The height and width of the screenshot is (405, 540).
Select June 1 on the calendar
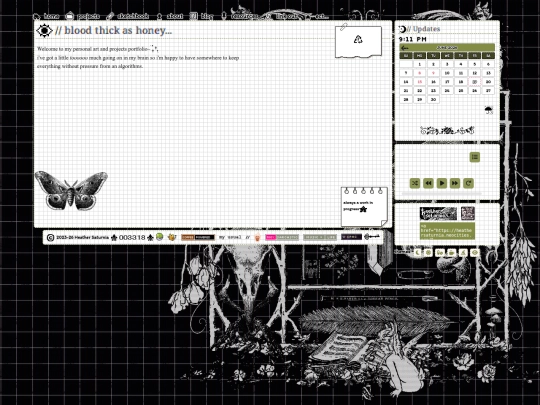419,64
